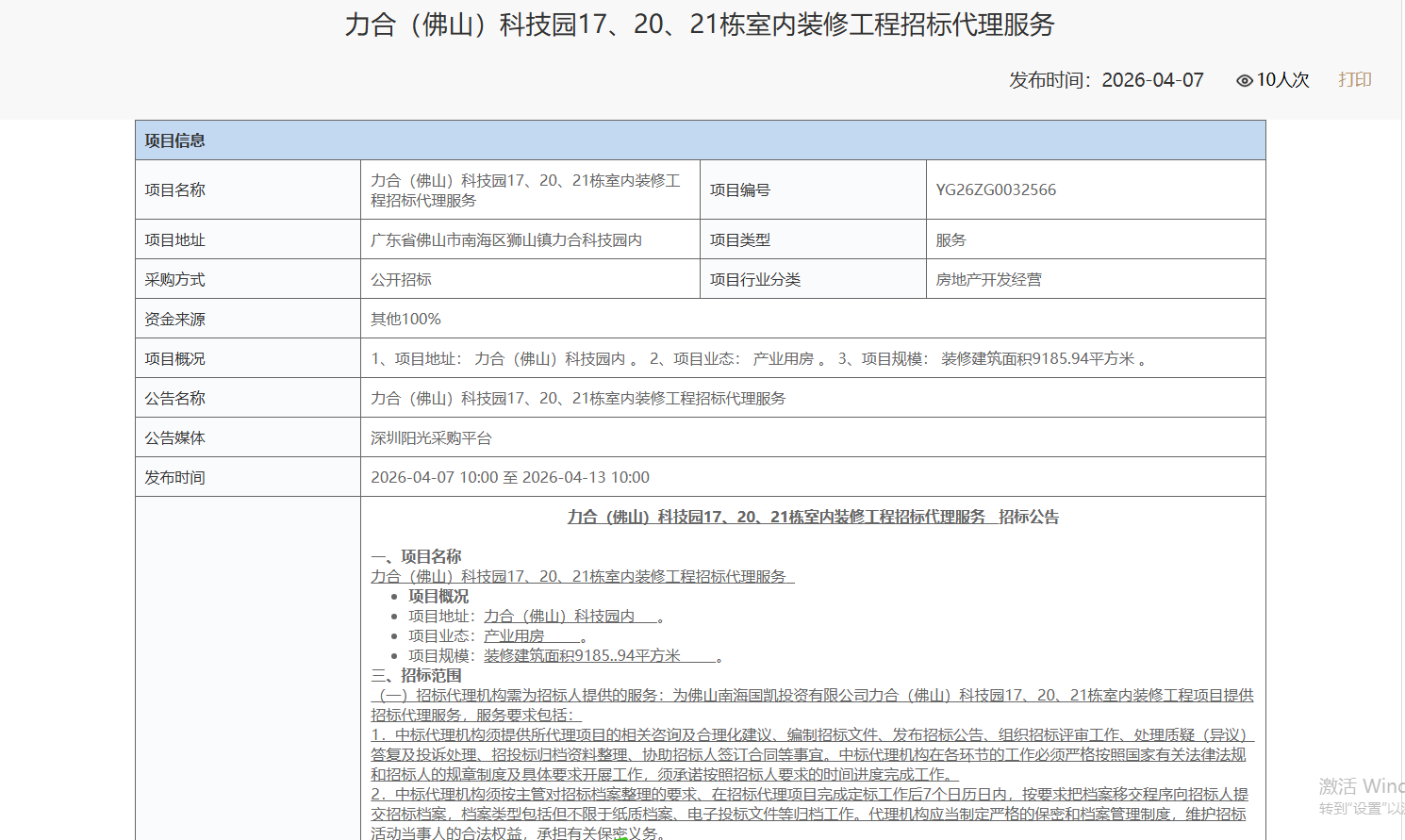
Task: Click the 深圳阳光采购平台 announcement media value
Action: point(431,438)
